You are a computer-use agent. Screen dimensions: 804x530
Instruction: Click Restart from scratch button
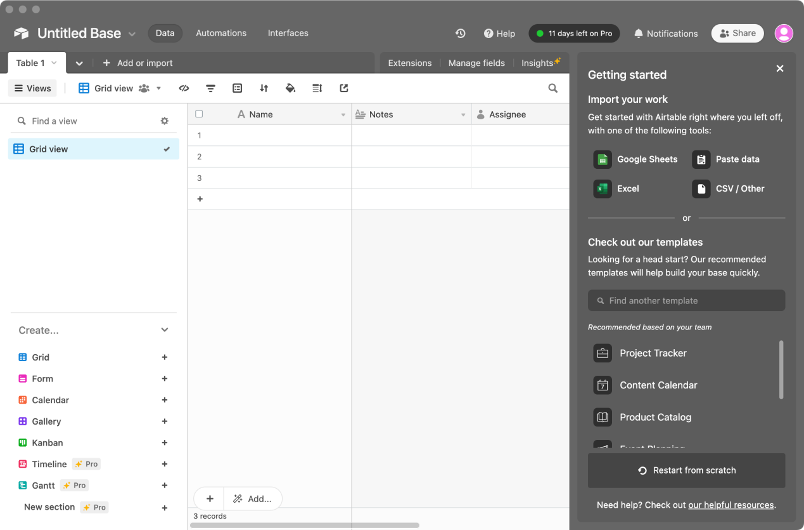686,470
